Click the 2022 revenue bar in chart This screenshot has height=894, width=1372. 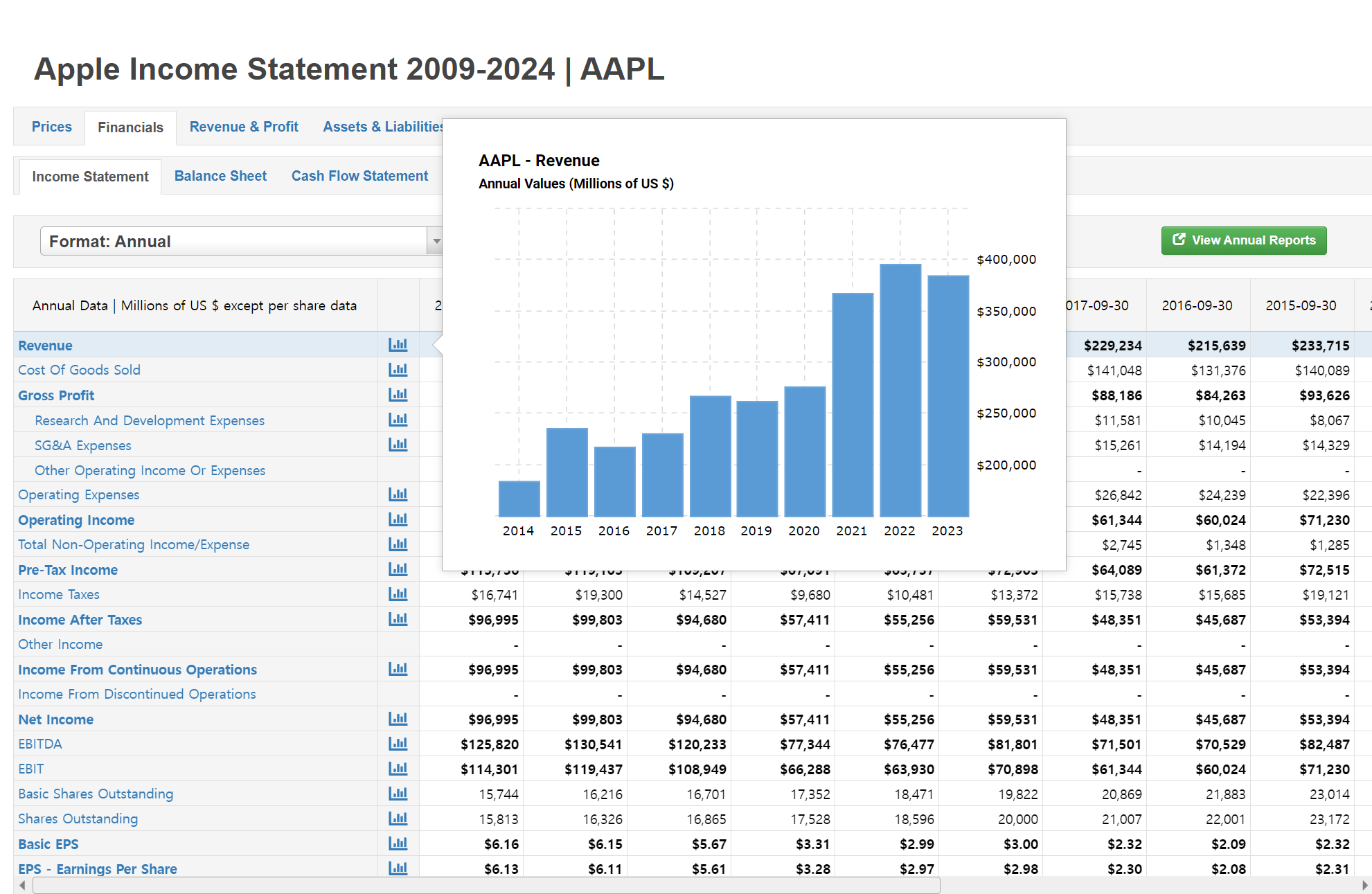pos(900,390)
